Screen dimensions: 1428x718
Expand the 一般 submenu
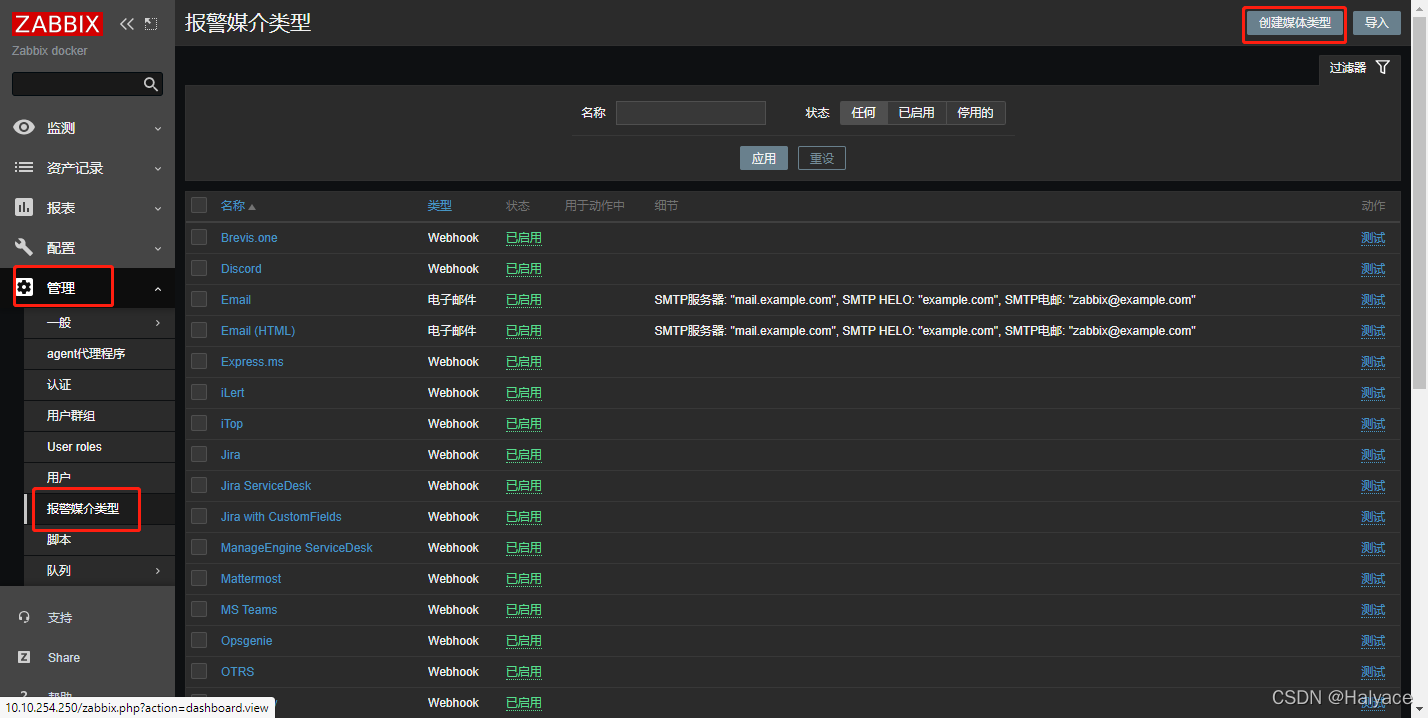[x=158, y=323]
